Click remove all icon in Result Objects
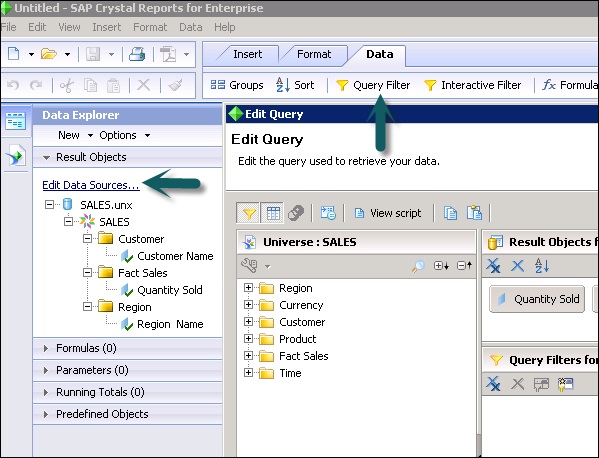 [x=494, y=266]
